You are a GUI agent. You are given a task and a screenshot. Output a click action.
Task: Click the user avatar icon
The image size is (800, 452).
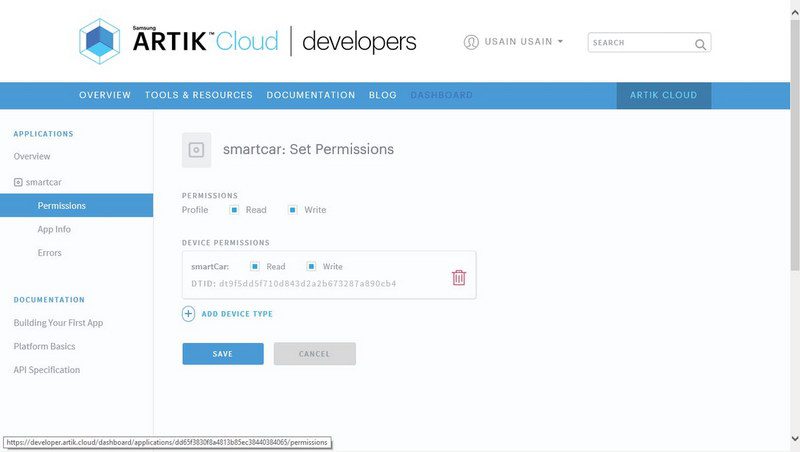click(x=471, y=42)
